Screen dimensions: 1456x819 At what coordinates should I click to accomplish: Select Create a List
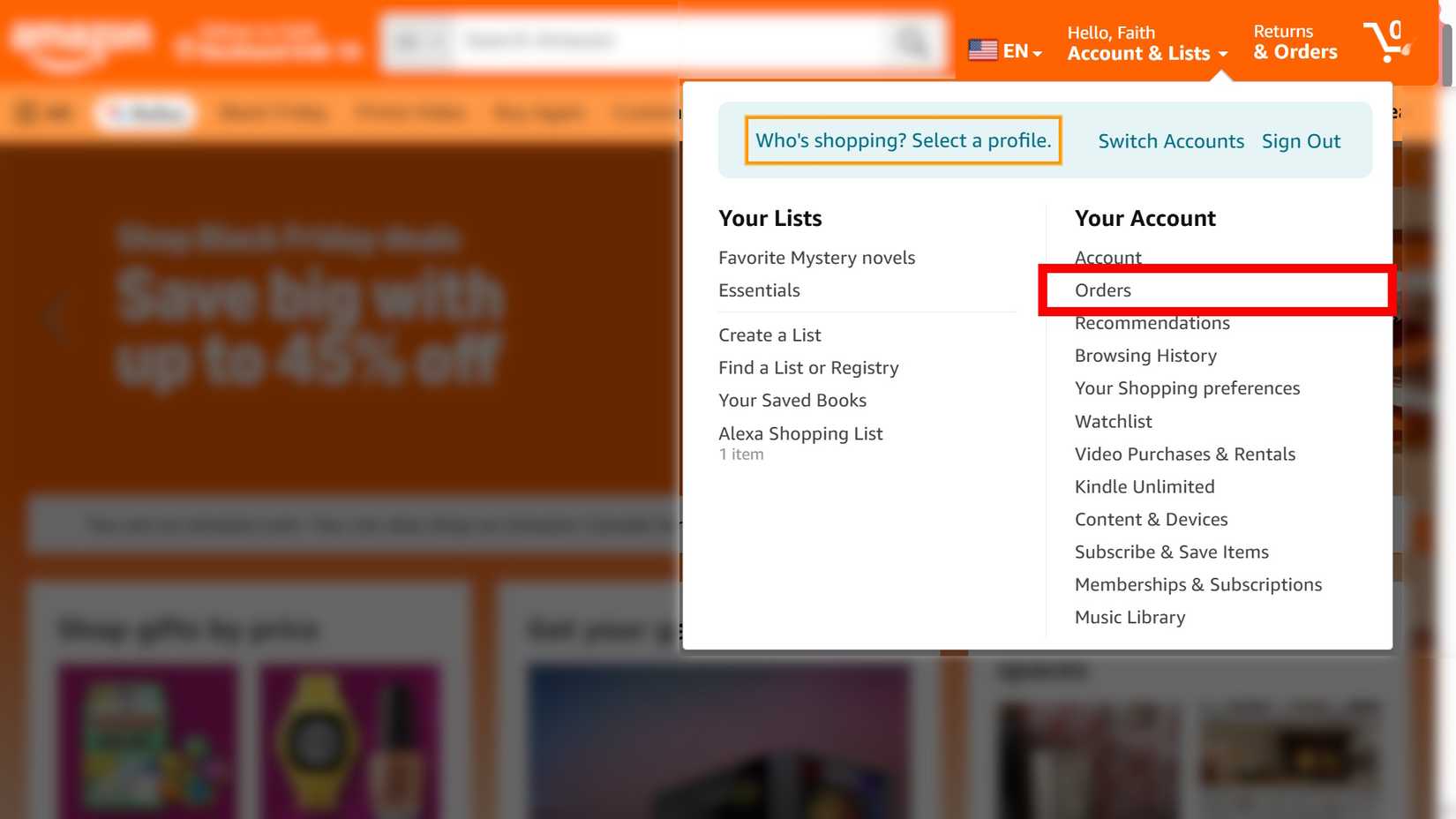coord(769,335)
